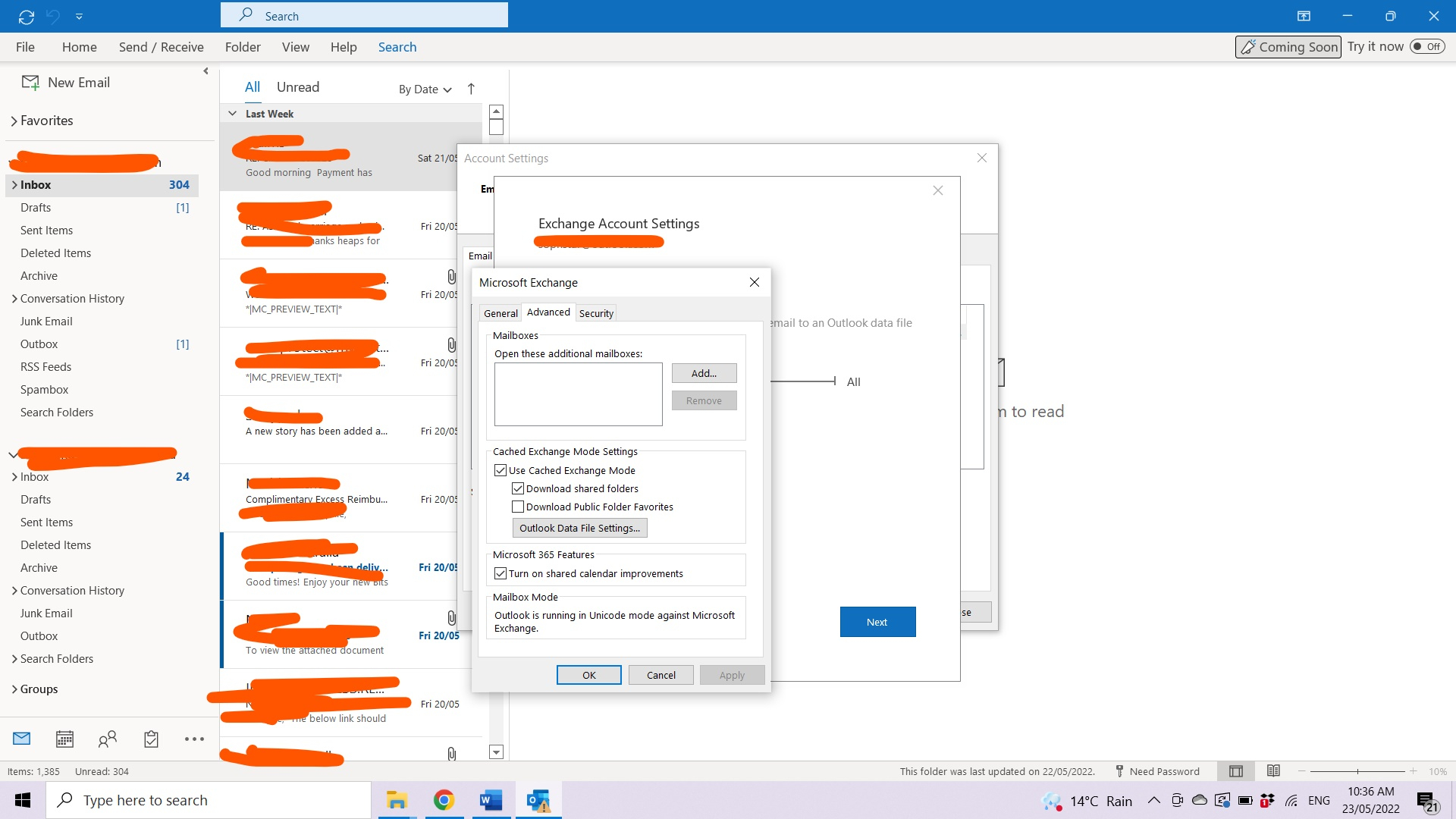Expand second account's Search Folders
The height and width of the screenshot is (819, 1456).
coord(14,659)
